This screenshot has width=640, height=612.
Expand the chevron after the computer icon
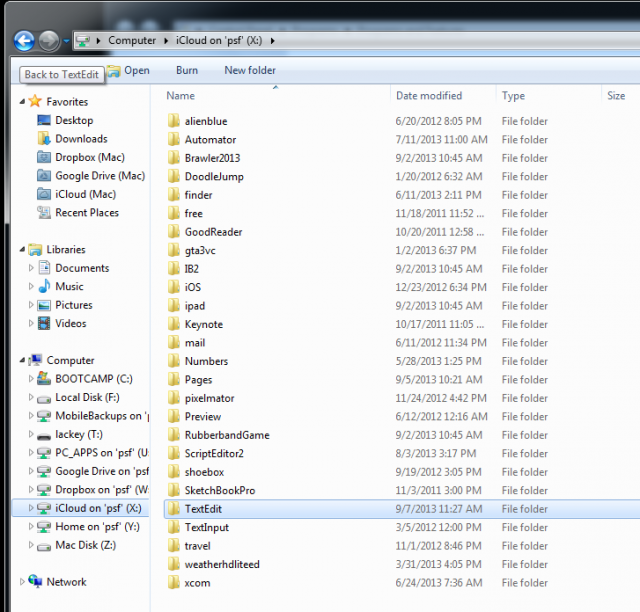[x=98, y=40]
